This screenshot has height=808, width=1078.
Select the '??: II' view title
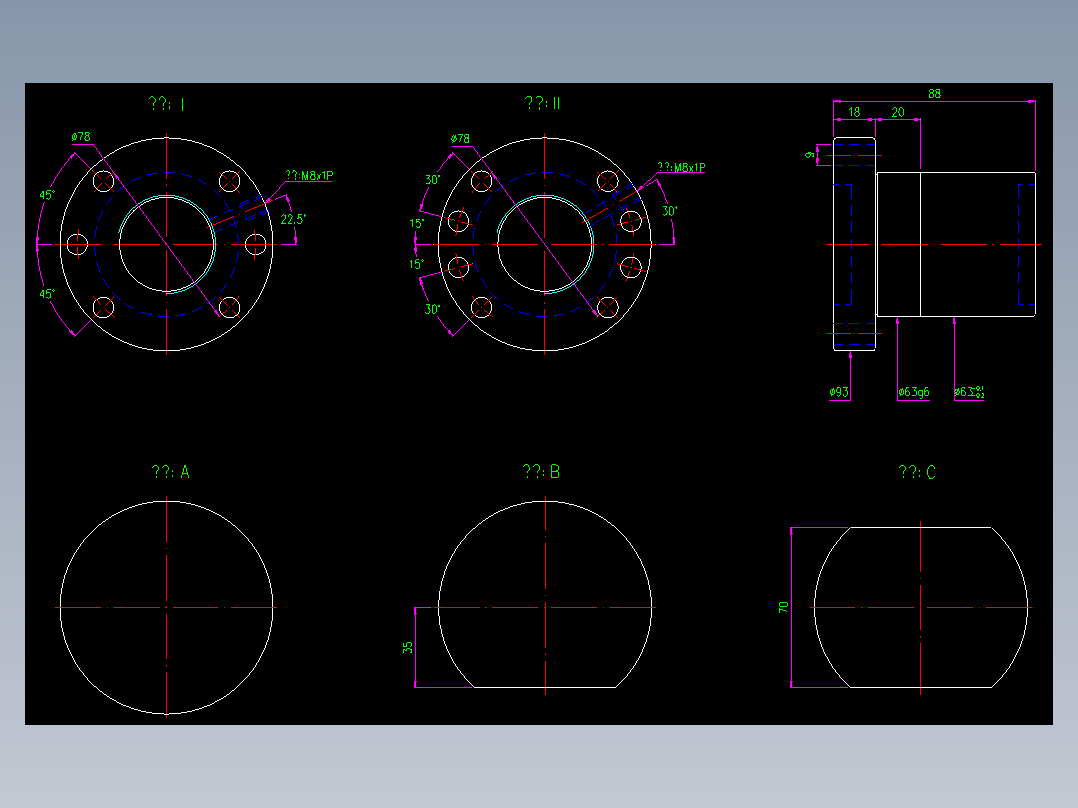tap(542, 103)
